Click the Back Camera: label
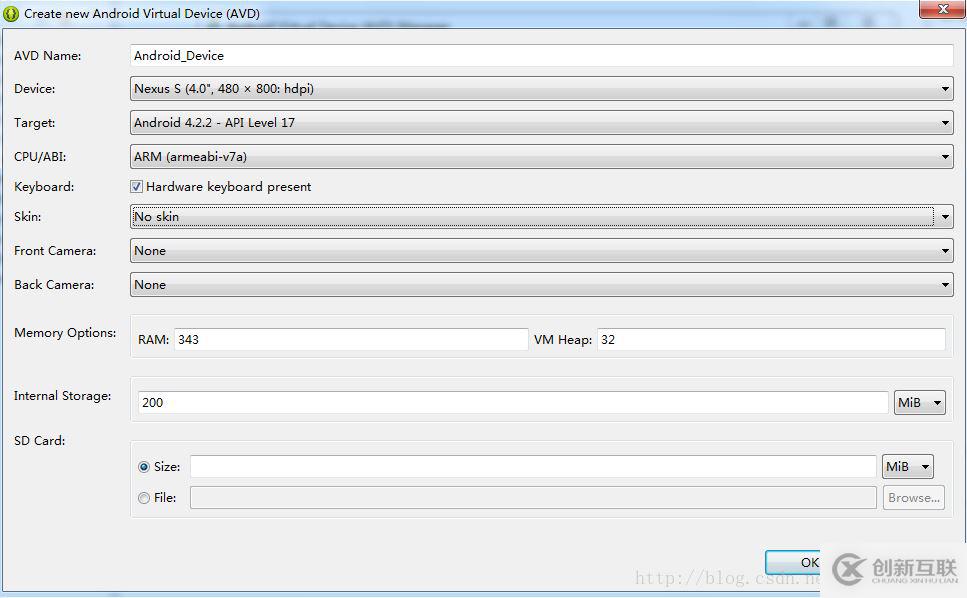 tap(54, 285)
